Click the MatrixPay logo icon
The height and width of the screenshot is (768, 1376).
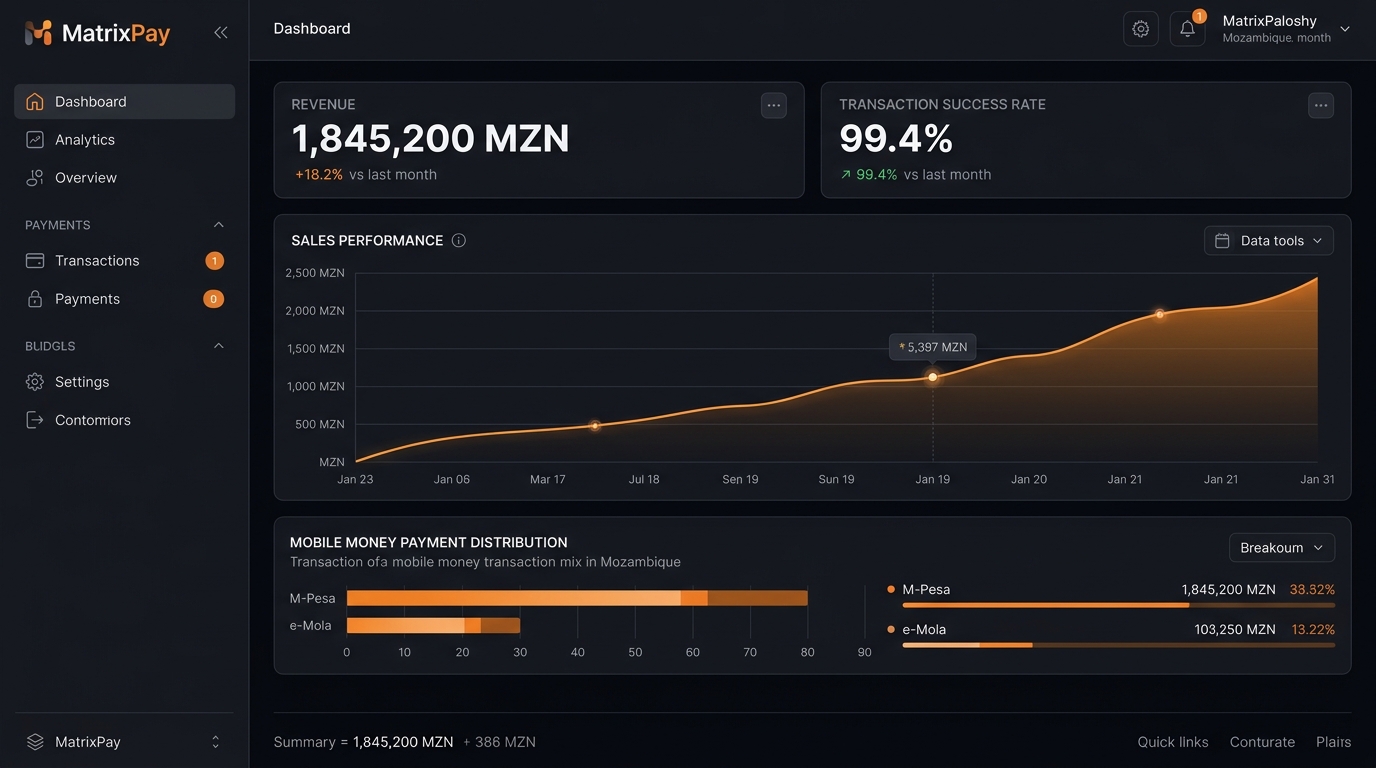[38, 33]
